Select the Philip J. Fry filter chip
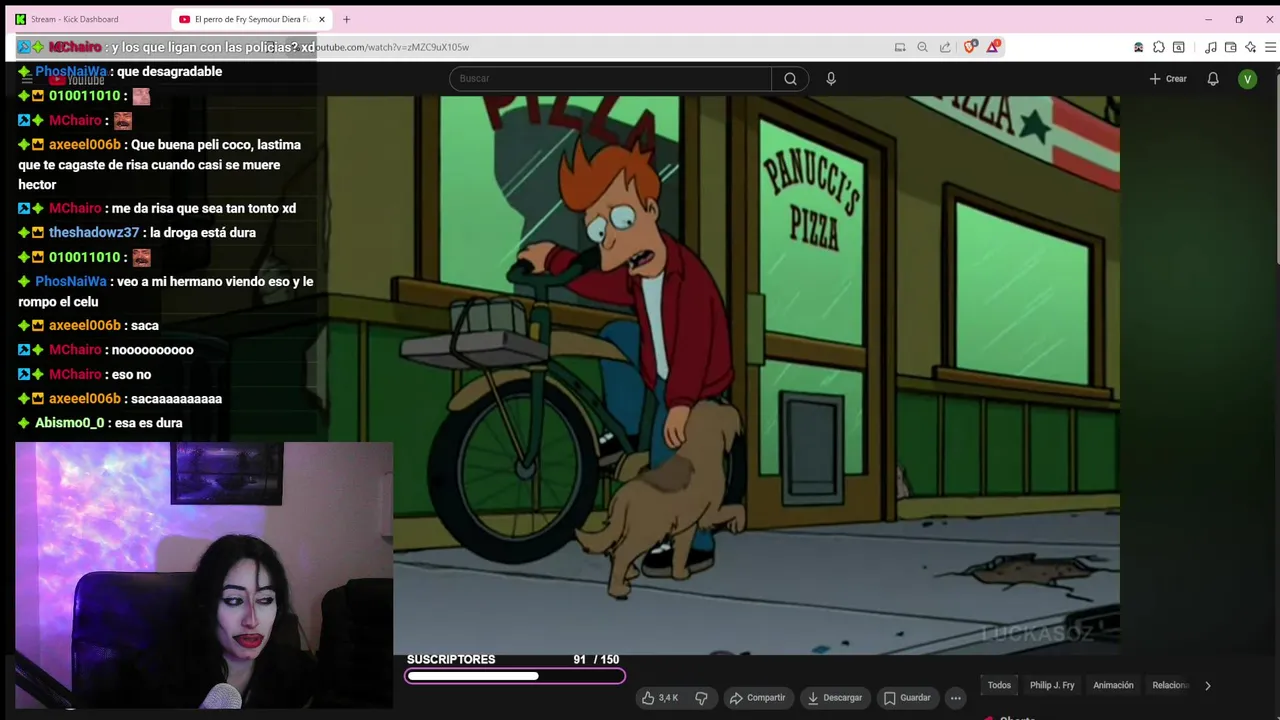This screenshot has height=720, width=1280. pyautogui.click(x=1052, y=685)
